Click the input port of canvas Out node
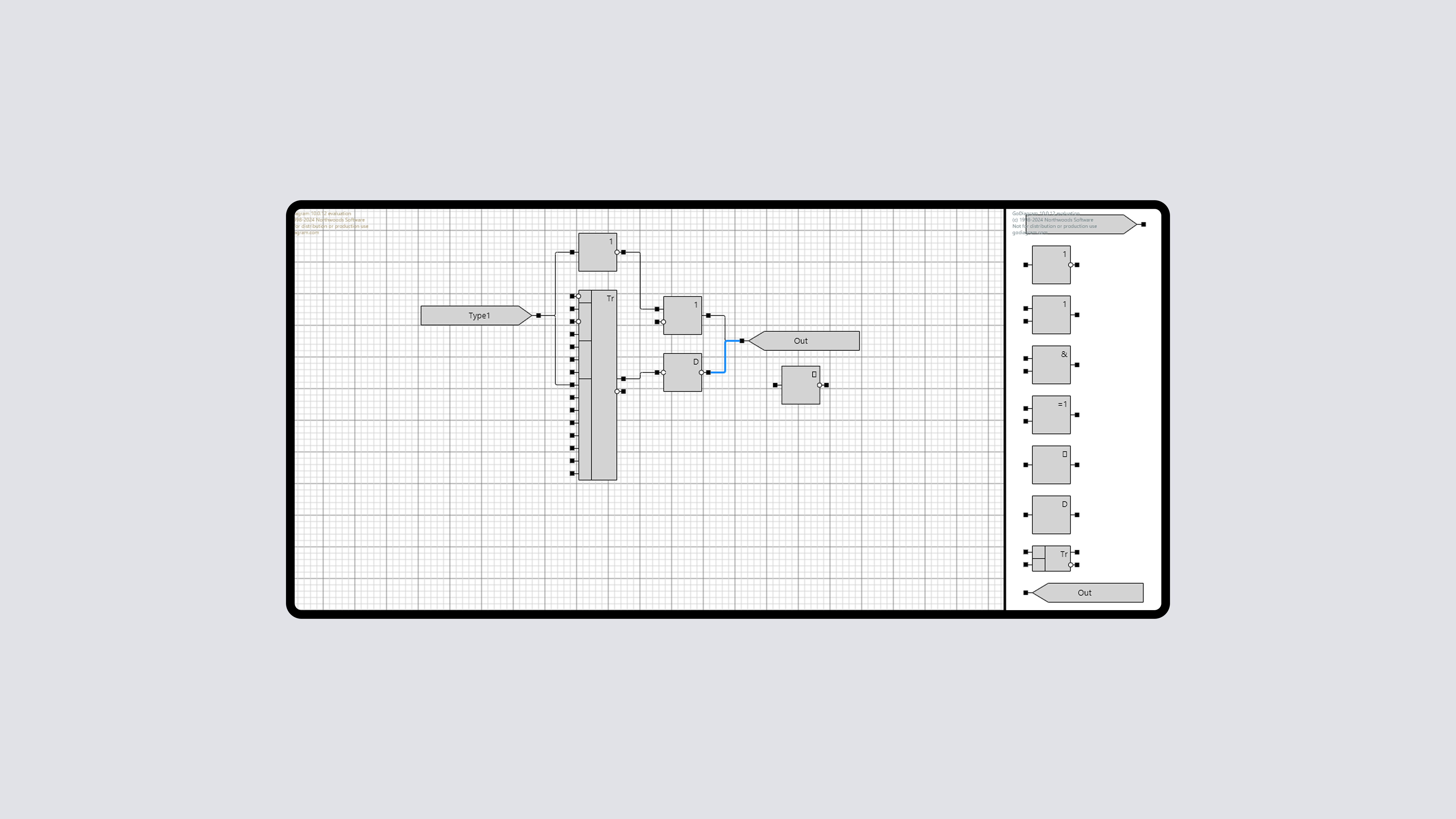1456x819 pixels. (x=742, y=341)
